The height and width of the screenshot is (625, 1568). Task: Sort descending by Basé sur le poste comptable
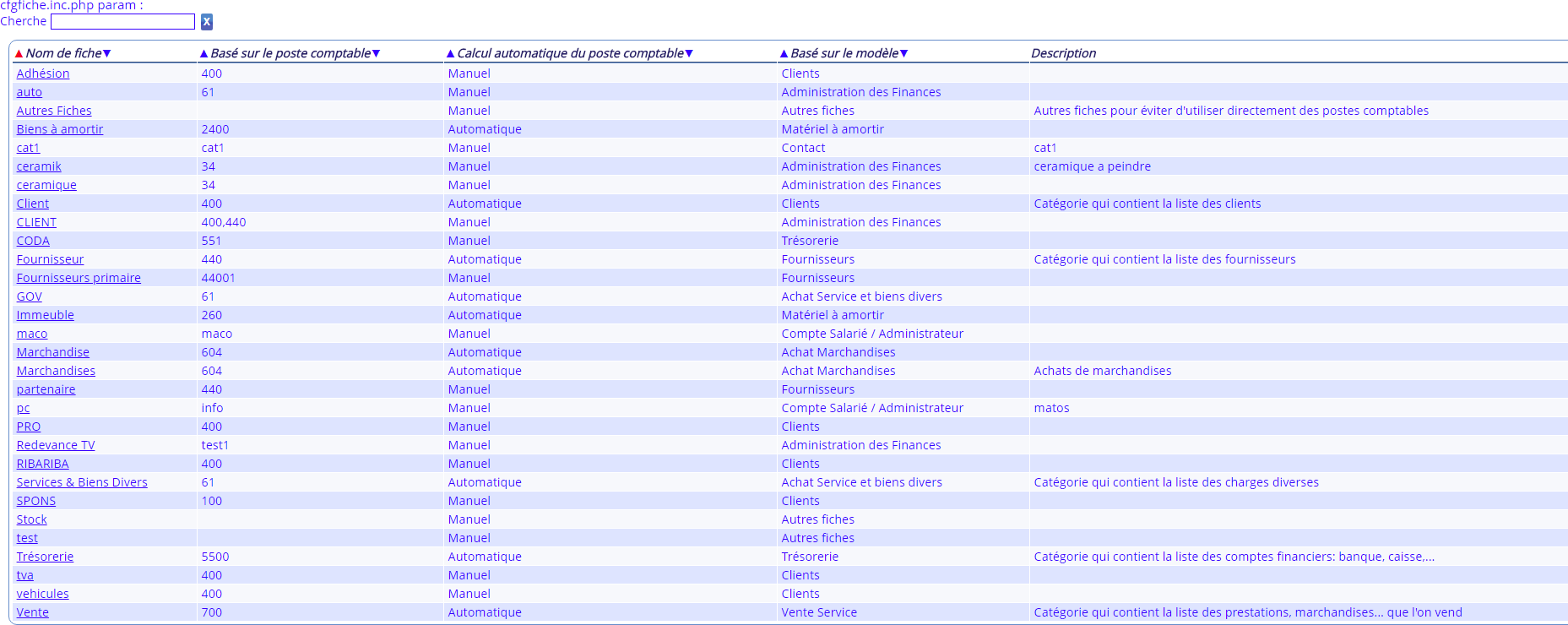[376, 53]
